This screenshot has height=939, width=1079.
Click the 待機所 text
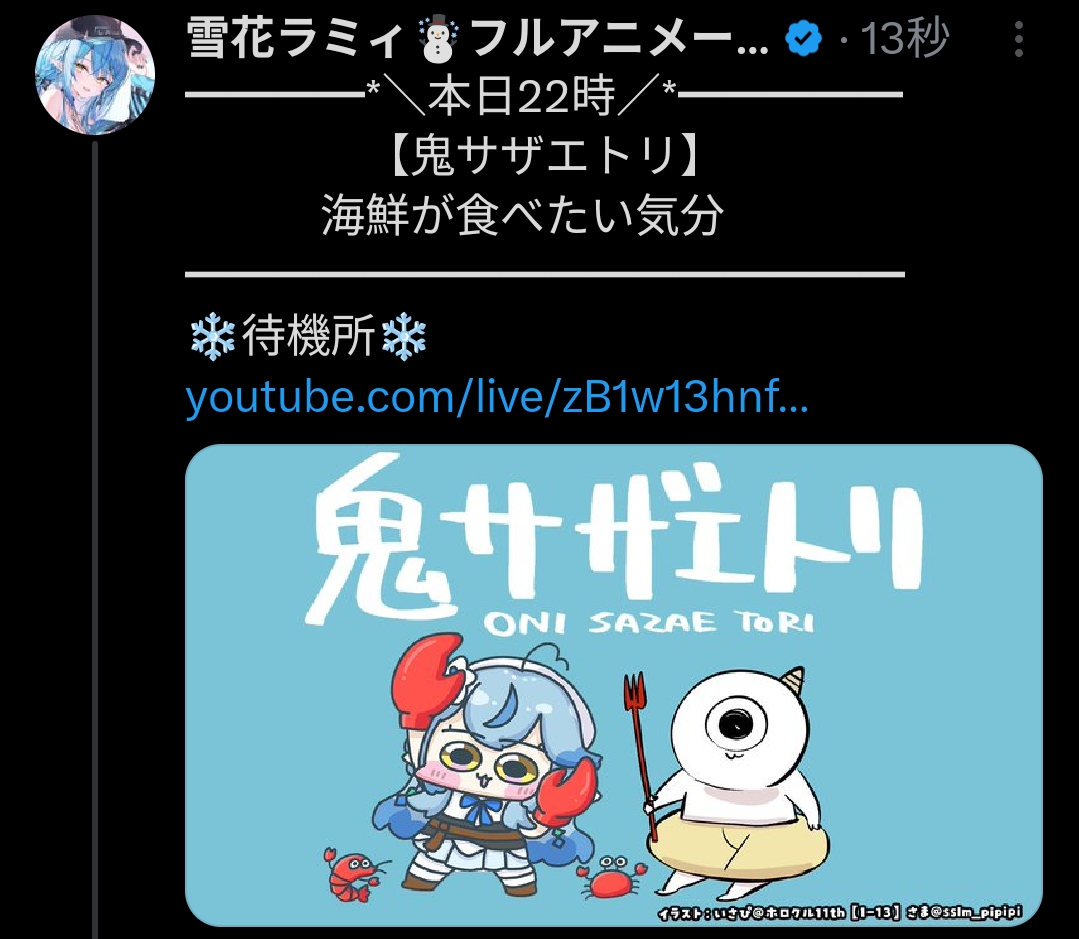pyautogui.click(x=308, y=337)
